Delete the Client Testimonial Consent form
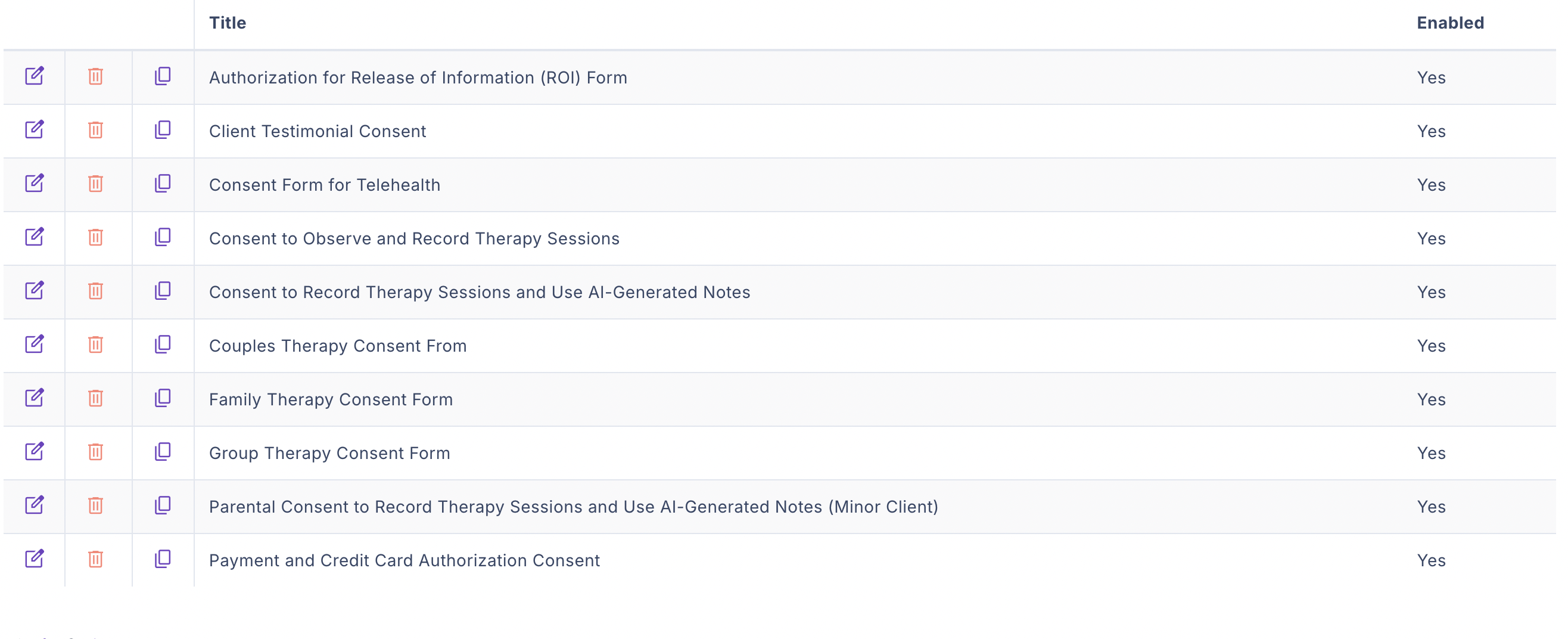1568x639 pixels. (95, 130)
